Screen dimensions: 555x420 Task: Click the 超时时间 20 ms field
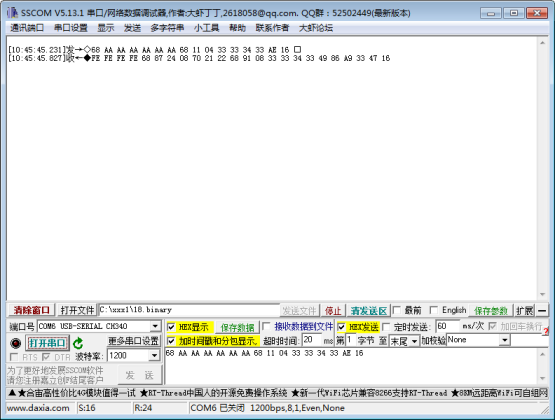312,340
